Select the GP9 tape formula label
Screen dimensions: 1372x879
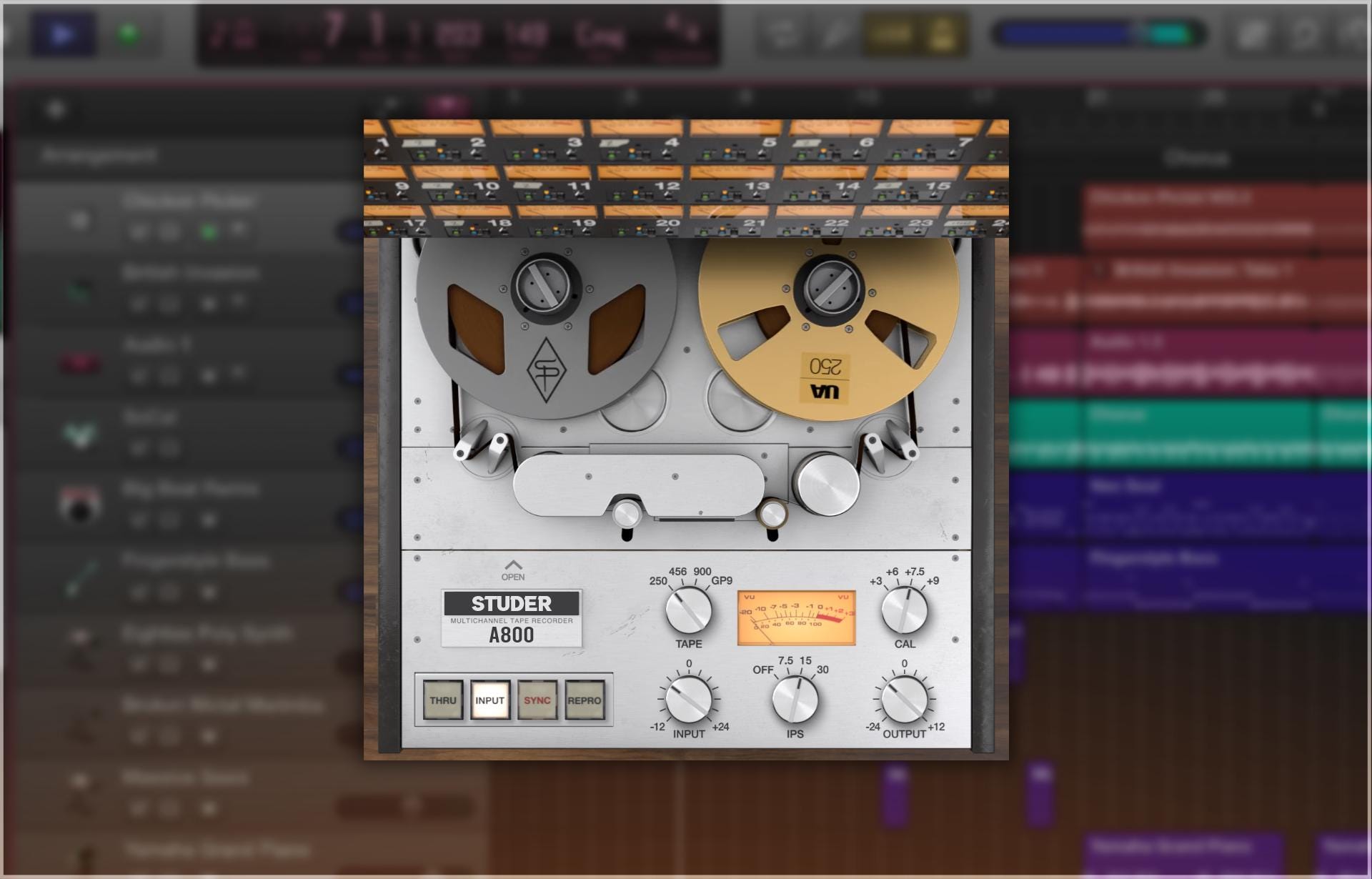722,581
